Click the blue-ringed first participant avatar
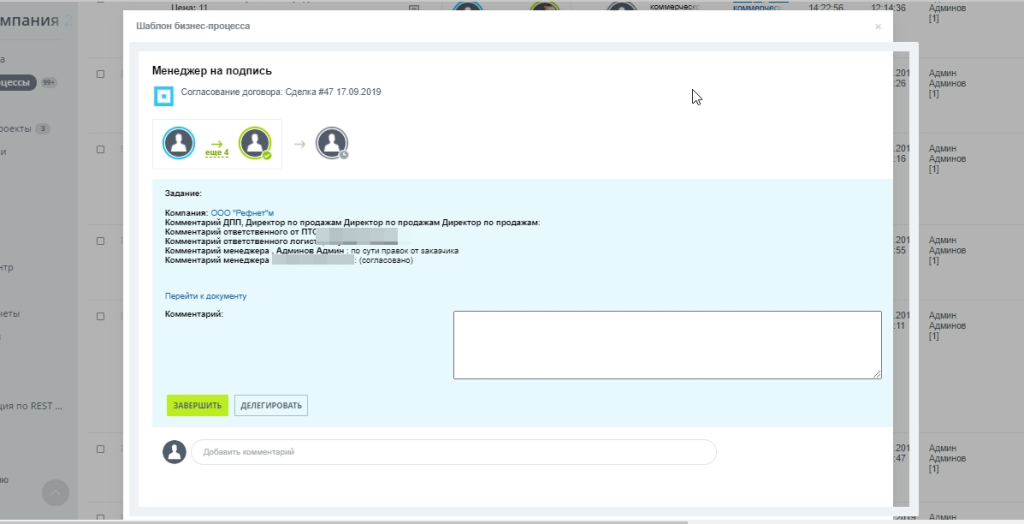The image size is (1024, 524). click(x=178, y=143)
